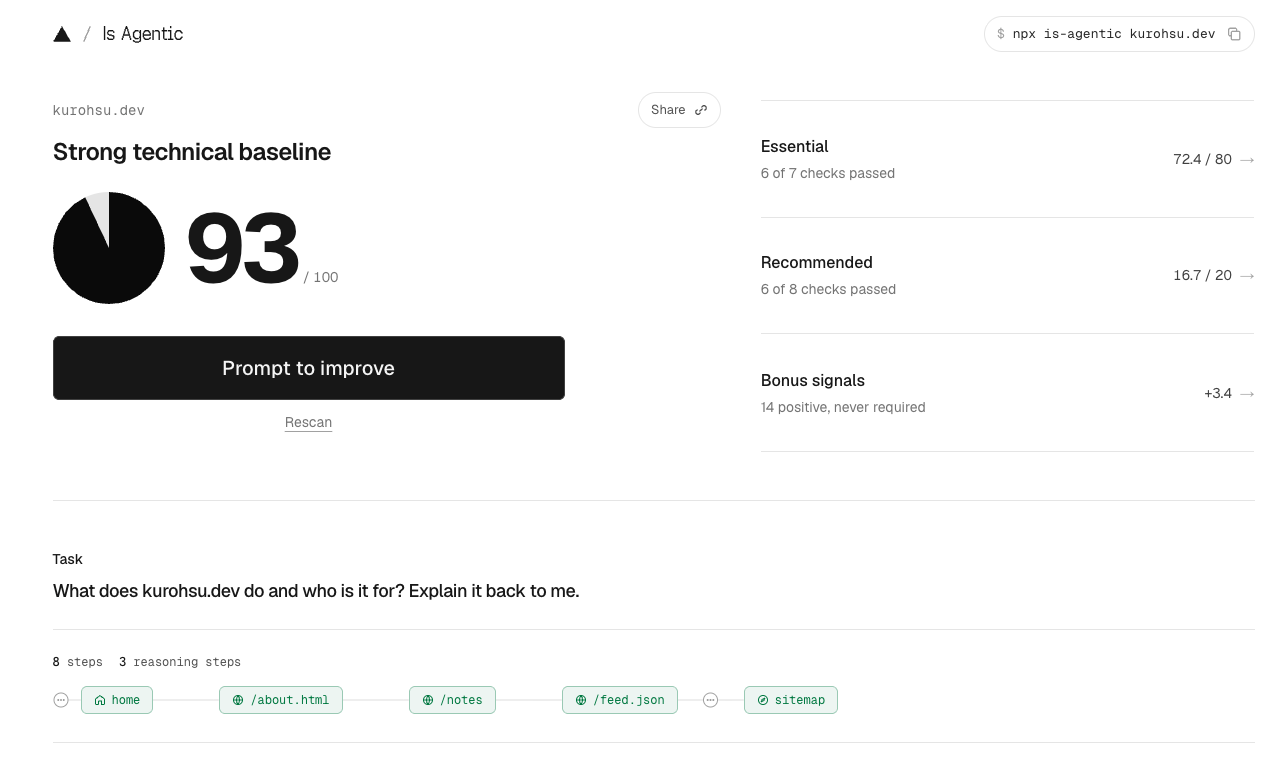
Task: Click the globe icon in /notes chip
Action: [428, 700]
